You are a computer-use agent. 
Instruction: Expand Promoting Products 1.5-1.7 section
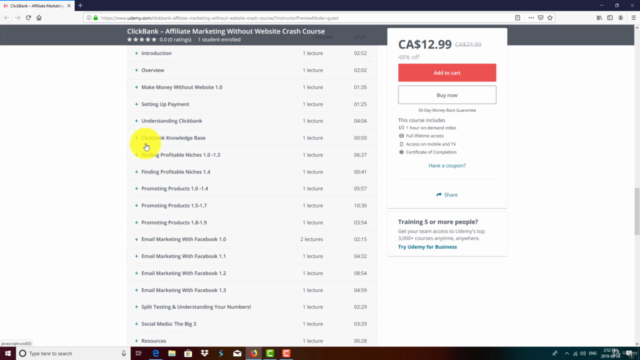tap(136, 206)
